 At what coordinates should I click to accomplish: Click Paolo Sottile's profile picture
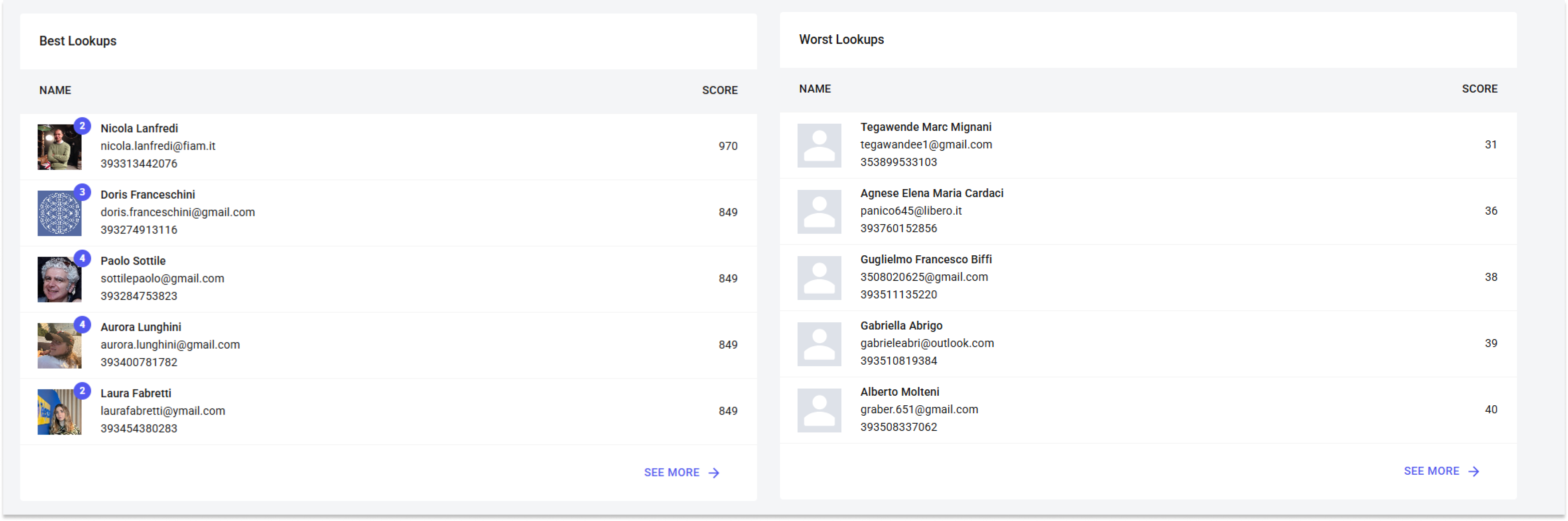tap(59, 280)
